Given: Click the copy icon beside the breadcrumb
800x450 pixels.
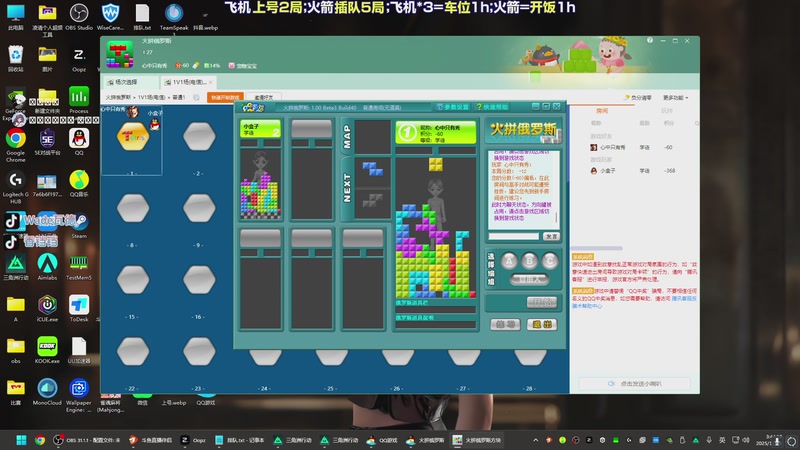Looking at the screenshot, I should tap(196, 97).
